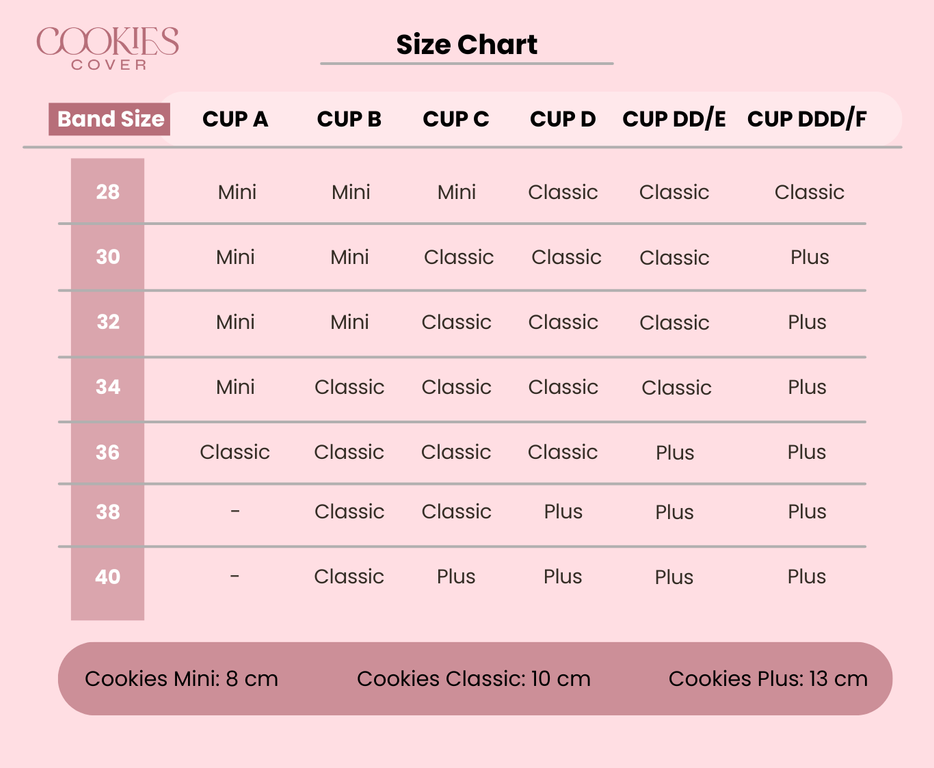The width and height of the screenshot is (934, 768).
Task: Select the CUP DDD/F column header
Action: (x=806, y=119)
